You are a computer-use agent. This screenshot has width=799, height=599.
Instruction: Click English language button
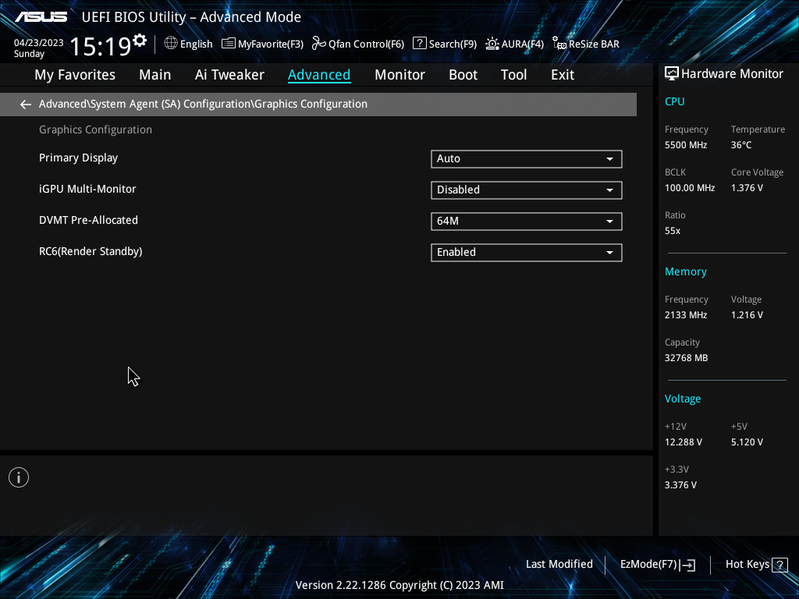click(x=196, y=44)
